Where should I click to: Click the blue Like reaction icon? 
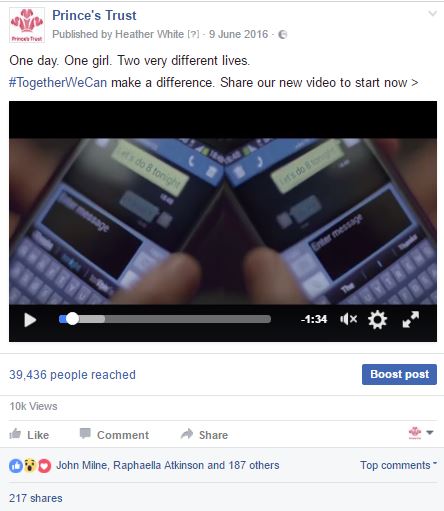coord(16,466)
